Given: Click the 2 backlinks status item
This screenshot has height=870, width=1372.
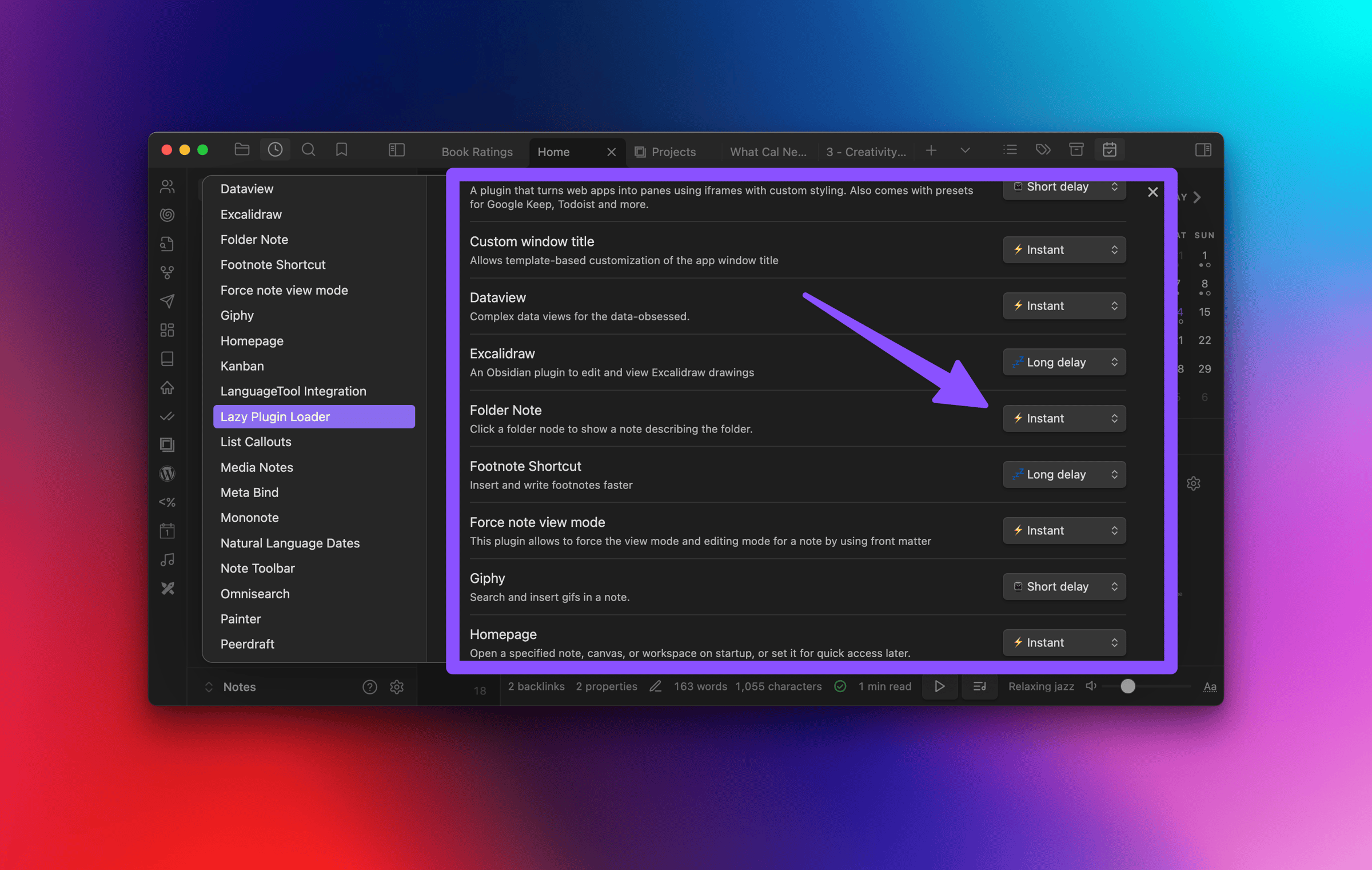Looking at the screenshot, I should [x=536, y=686].
